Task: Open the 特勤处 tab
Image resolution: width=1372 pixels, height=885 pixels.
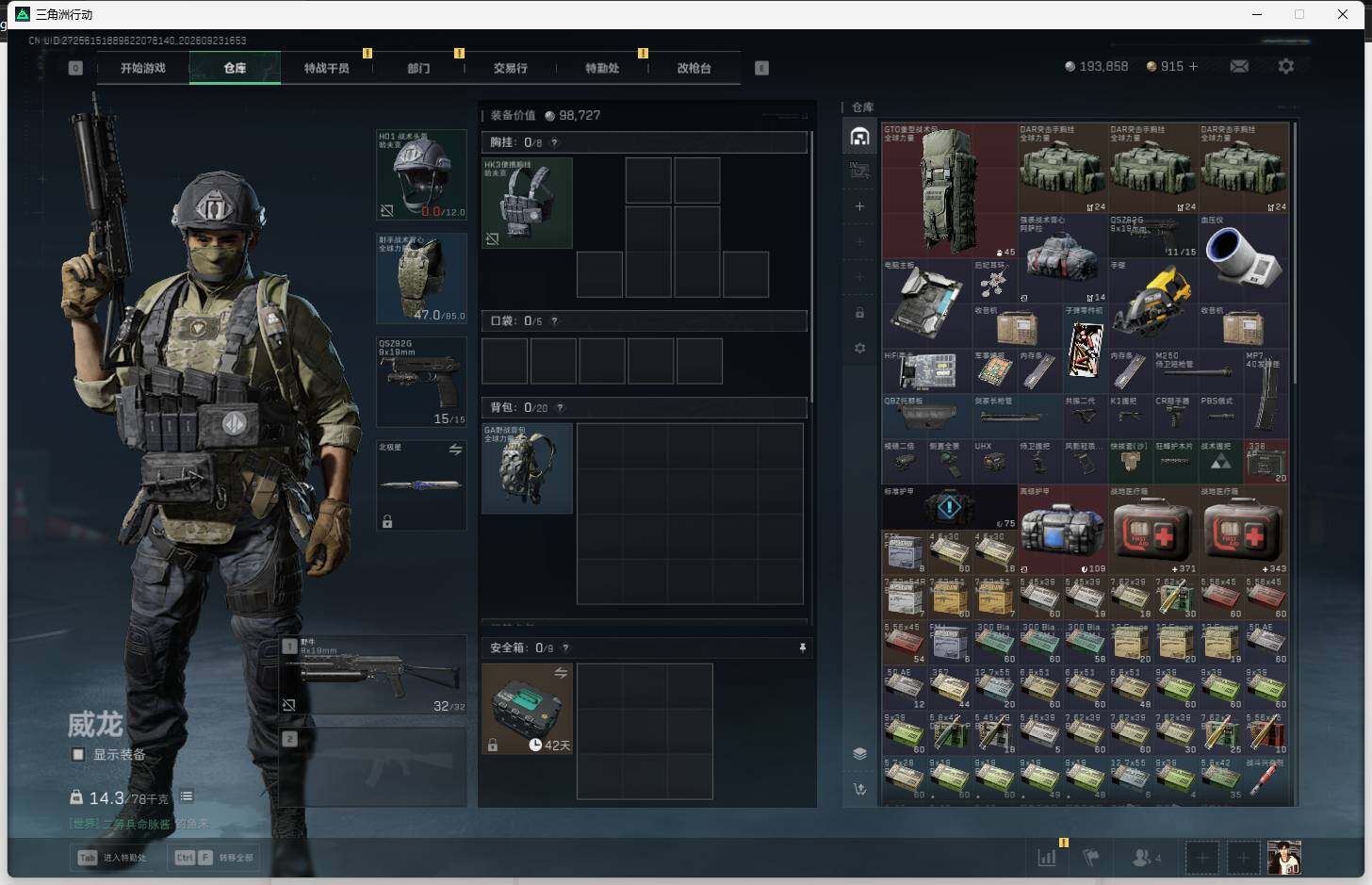Action: 602,68
